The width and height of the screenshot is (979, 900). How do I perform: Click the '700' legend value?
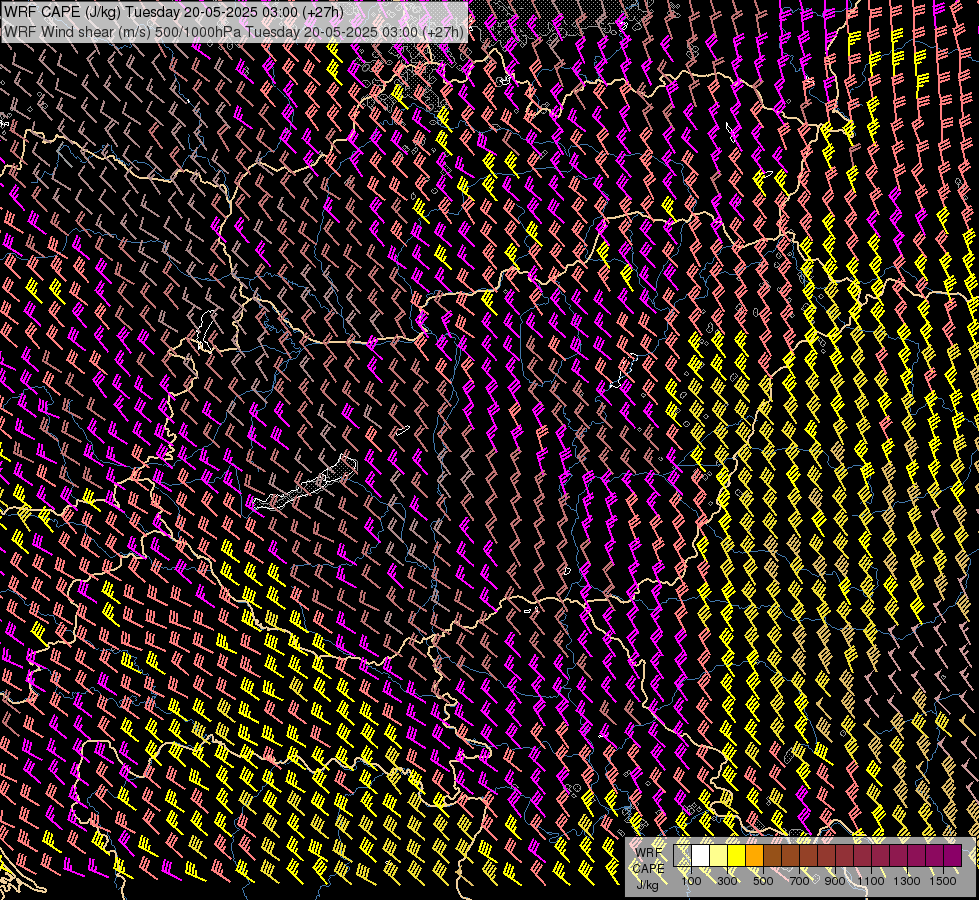(799, 881)
